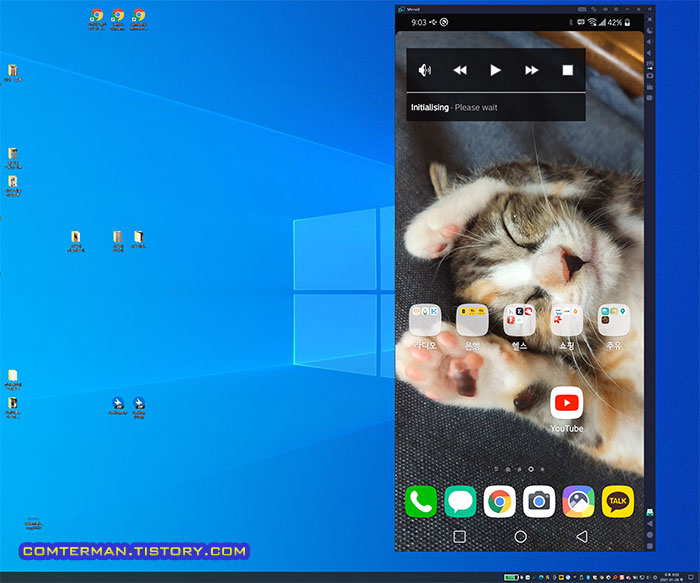Tap the stop button in the radio widget
Image resolution: width=700 pixels, height=583 pixels.
[567, 70]
